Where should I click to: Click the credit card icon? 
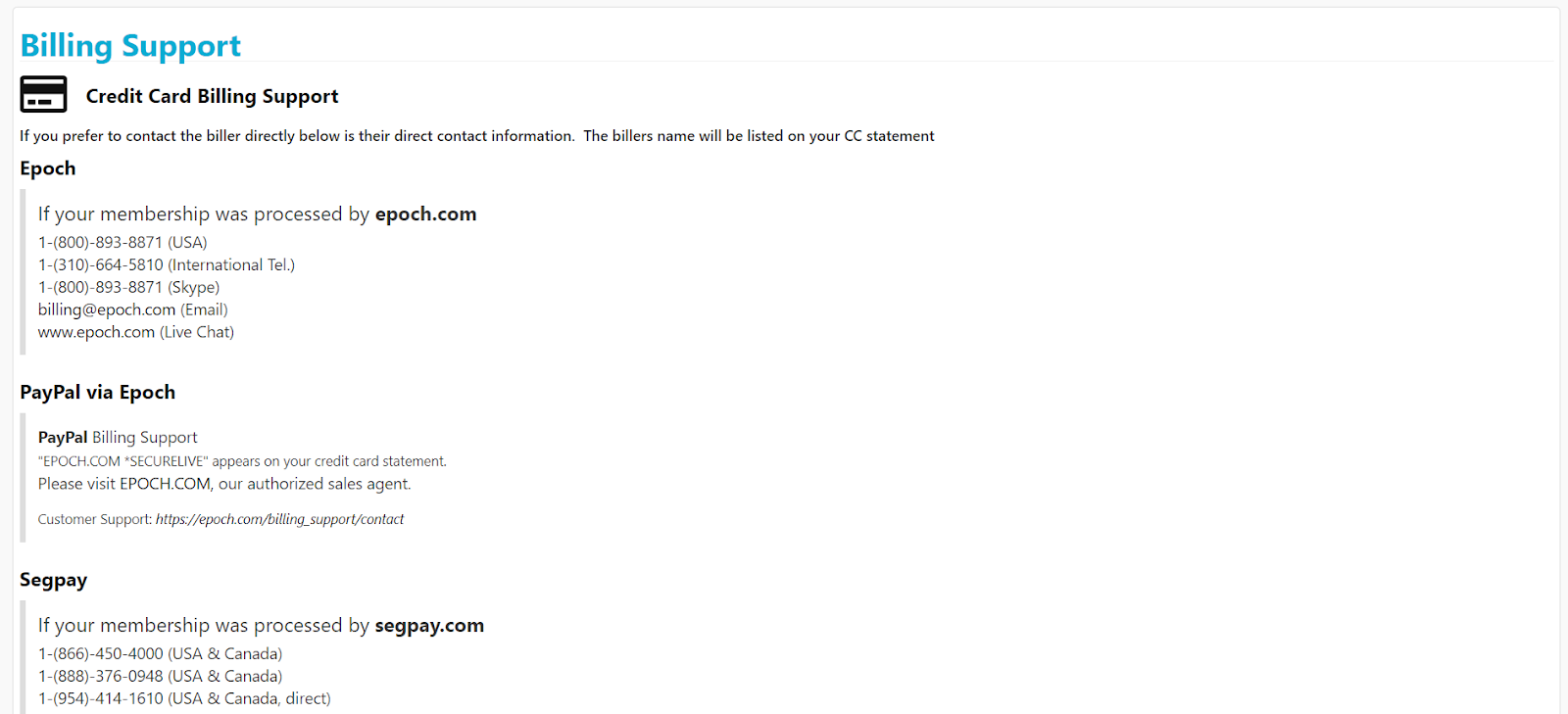pos(43,95)
